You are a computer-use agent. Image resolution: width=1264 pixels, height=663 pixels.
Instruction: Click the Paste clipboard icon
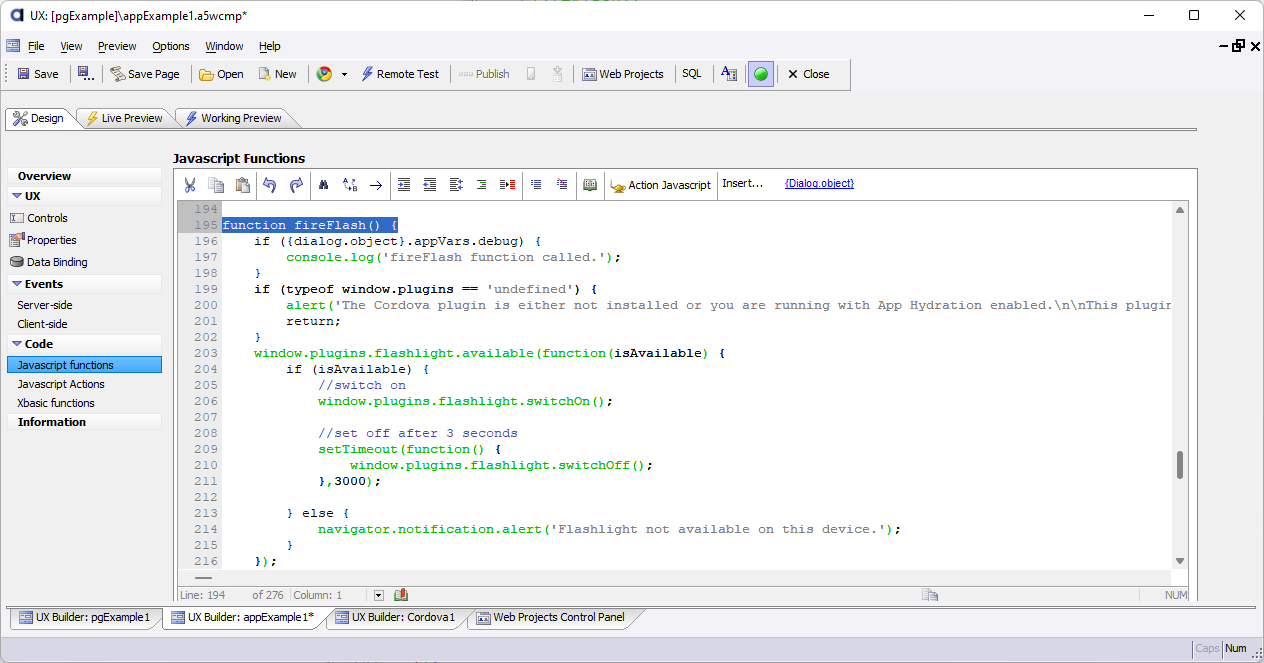242,185
